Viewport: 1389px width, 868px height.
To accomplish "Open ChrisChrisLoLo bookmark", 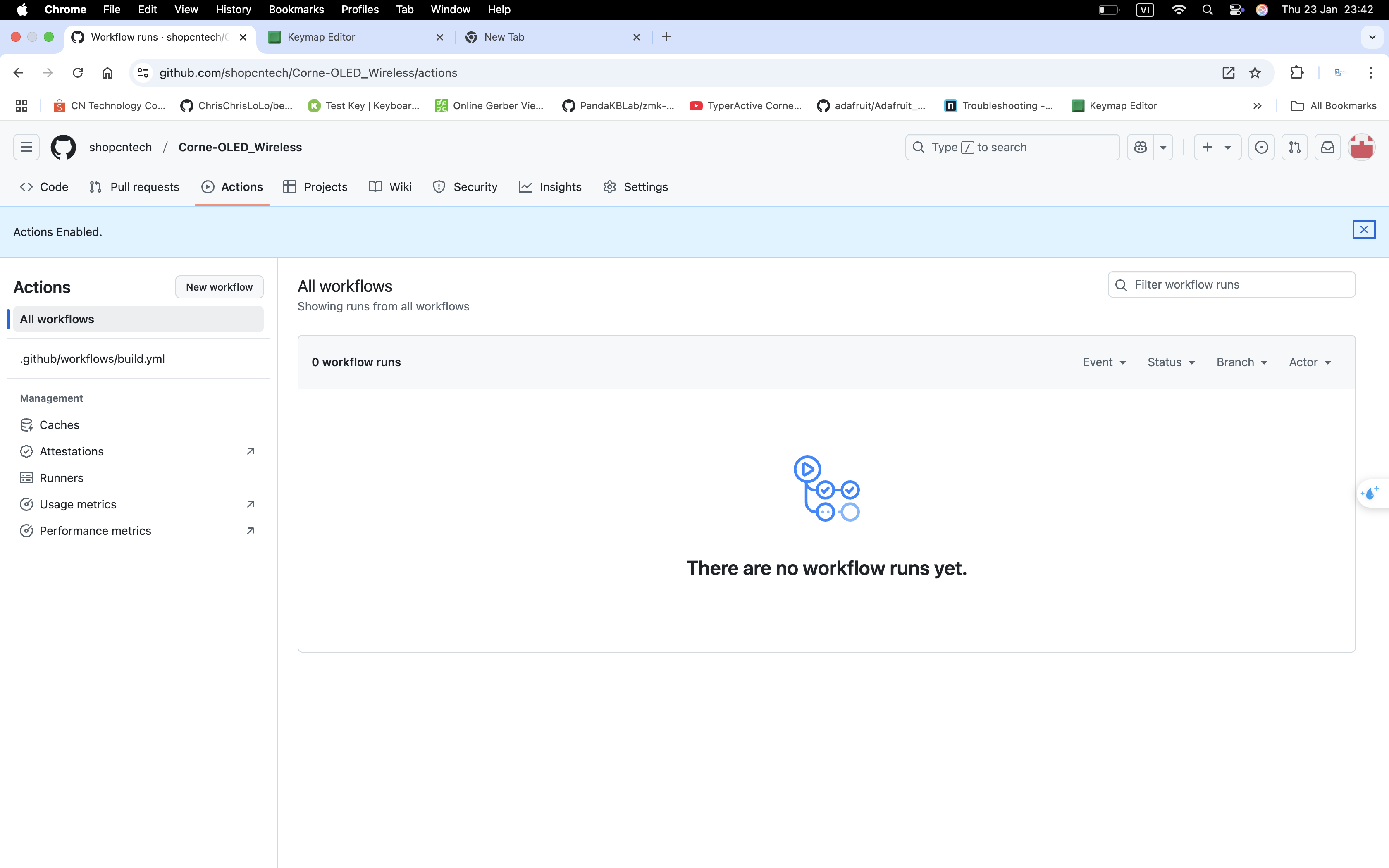I will (x=236, y=106).
